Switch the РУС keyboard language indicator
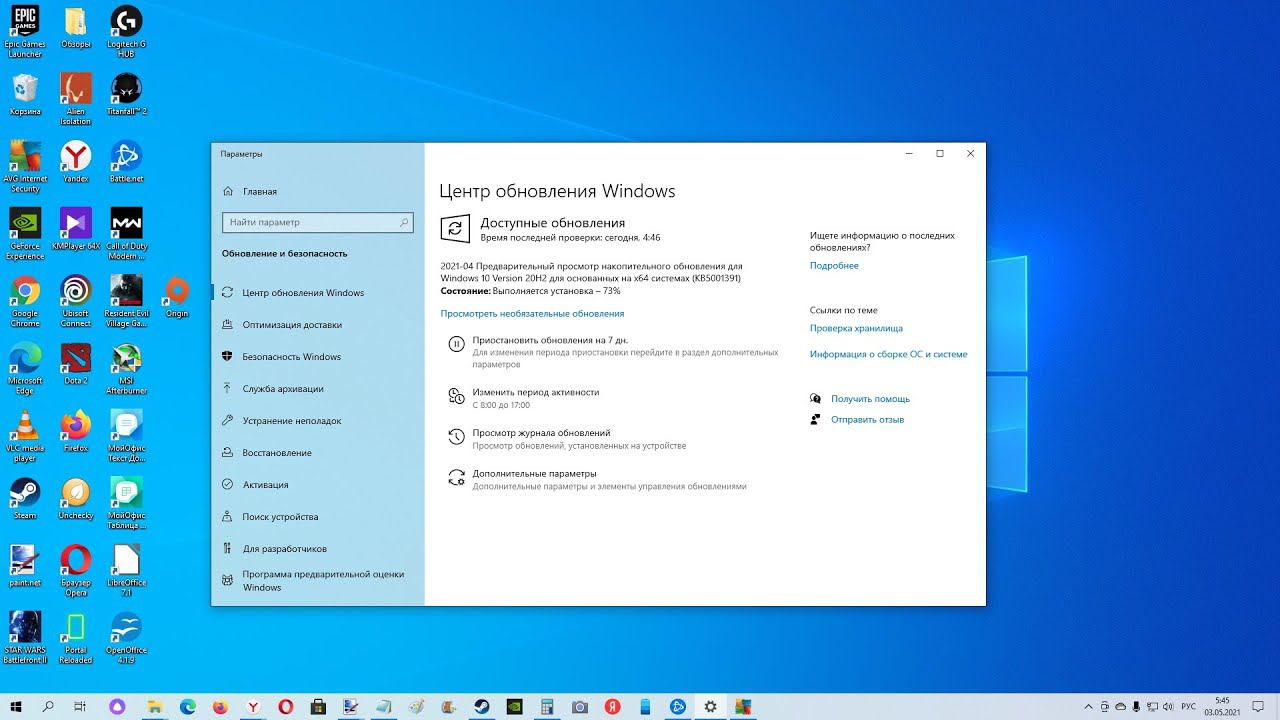Image resolution: width=1280 pixels, height=720 pixels. pos(1189,706)
